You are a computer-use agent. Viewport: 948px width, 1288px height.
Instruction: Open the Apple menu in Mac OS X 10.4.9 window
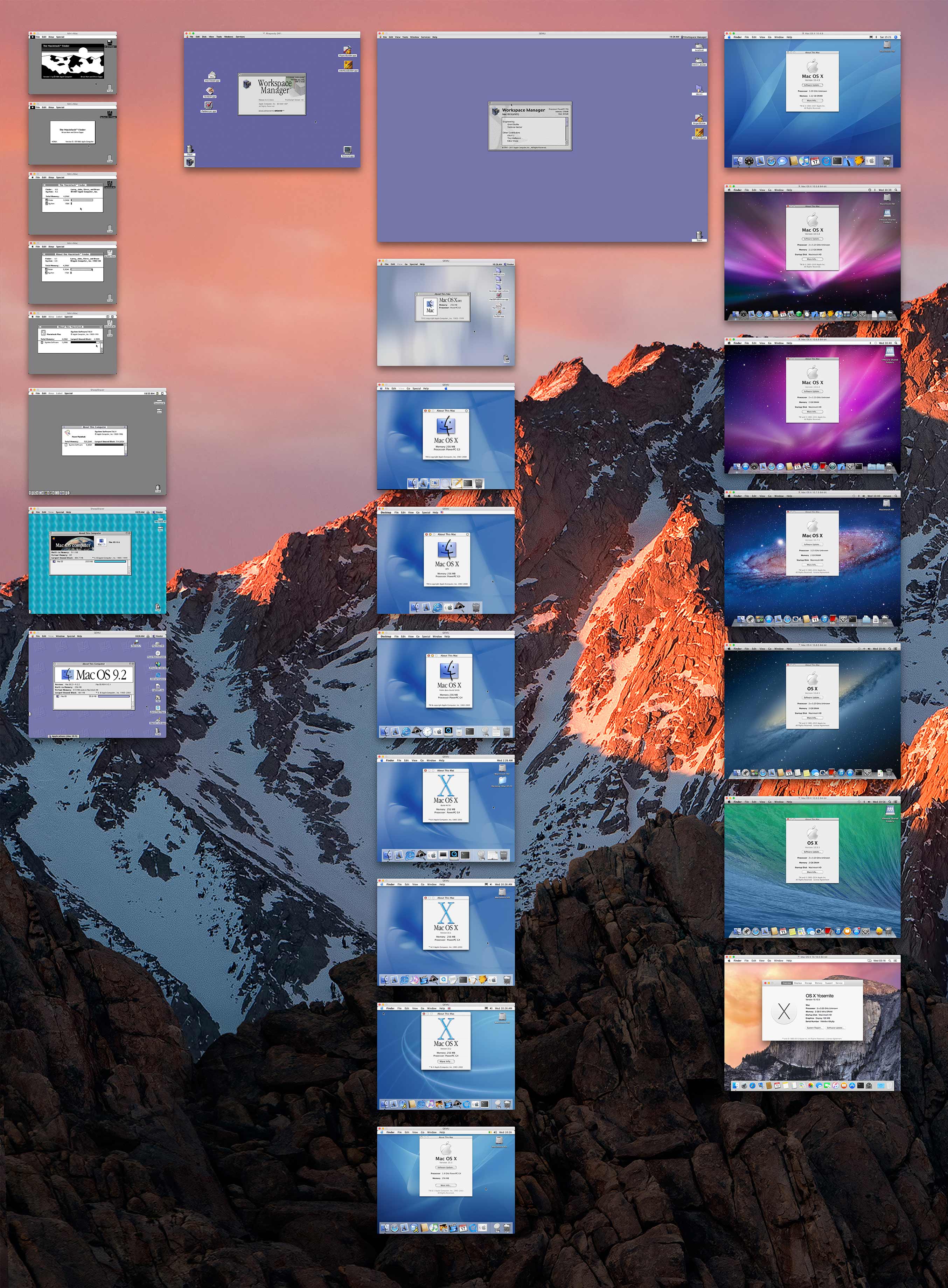pos(729,37)
